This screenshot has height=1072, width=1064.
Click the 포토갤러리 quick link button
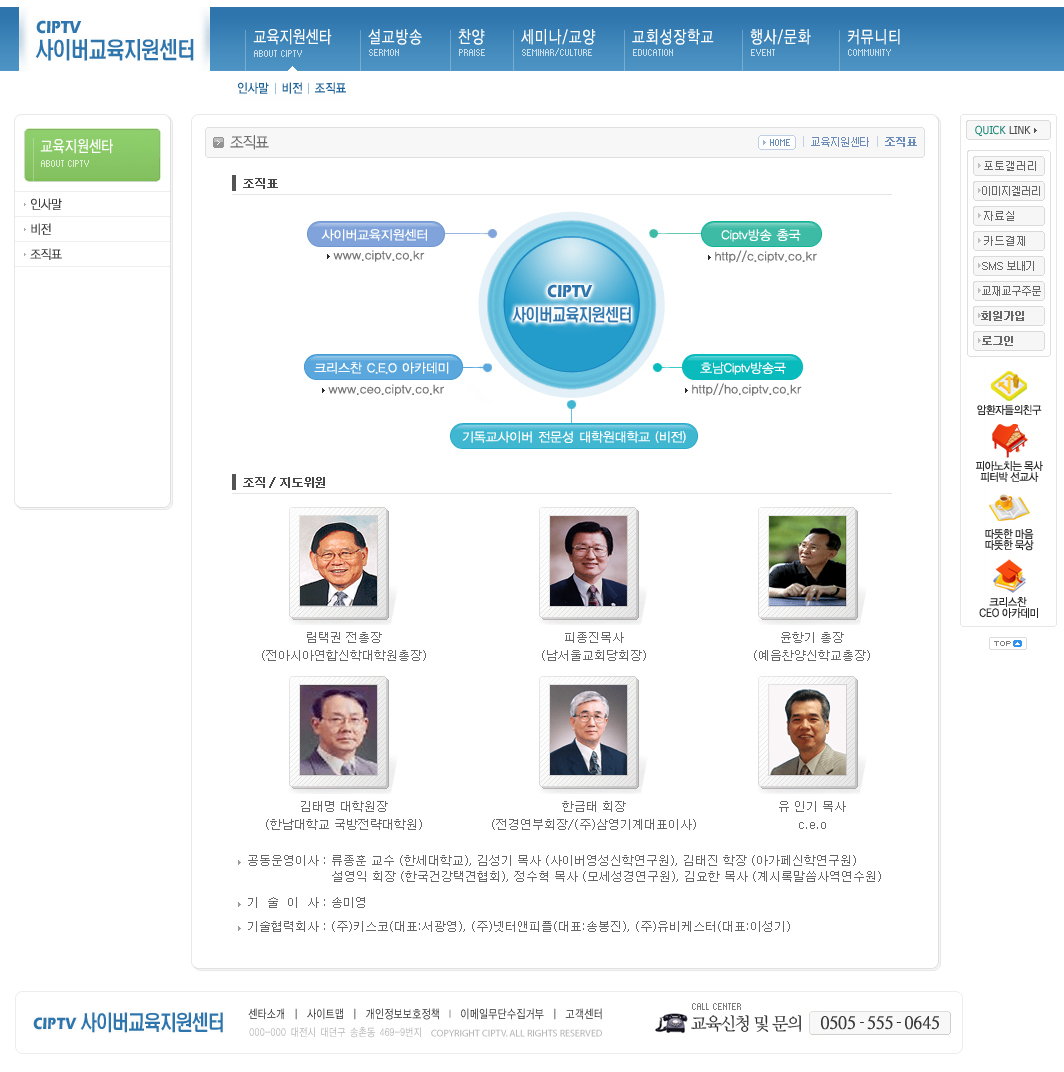pyautogui.click(x=1009, y=165)
